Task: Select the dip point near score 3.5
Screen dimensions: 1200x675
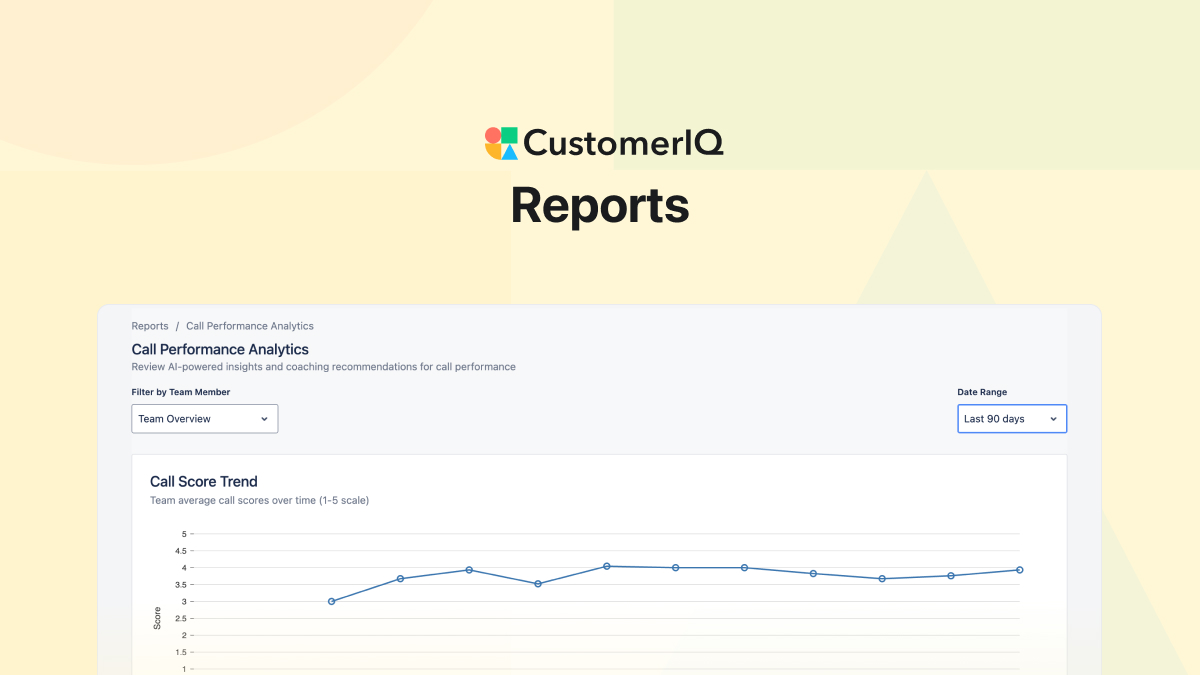Action: 538,583
